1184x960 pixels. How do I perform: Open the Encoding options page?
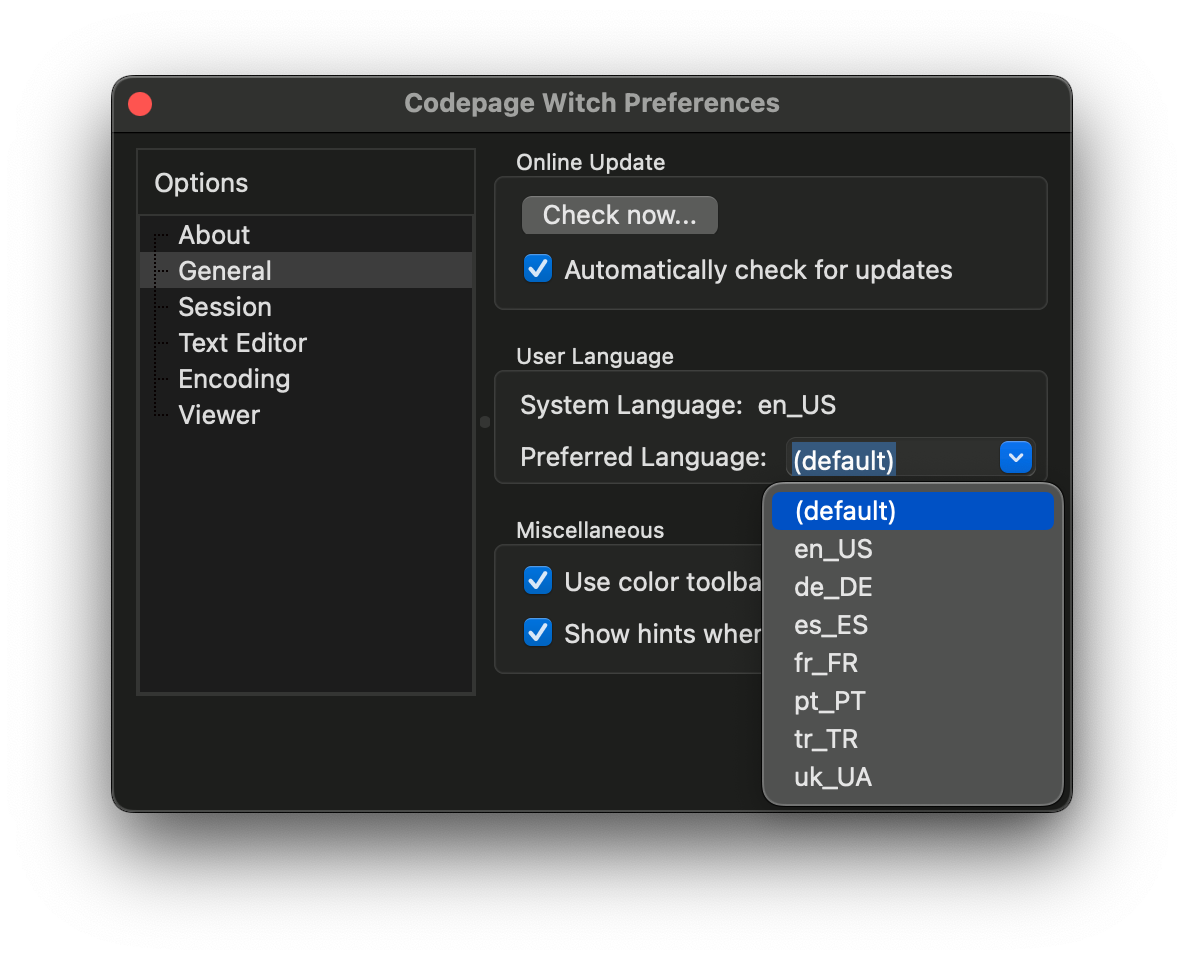tap(234, 379)
